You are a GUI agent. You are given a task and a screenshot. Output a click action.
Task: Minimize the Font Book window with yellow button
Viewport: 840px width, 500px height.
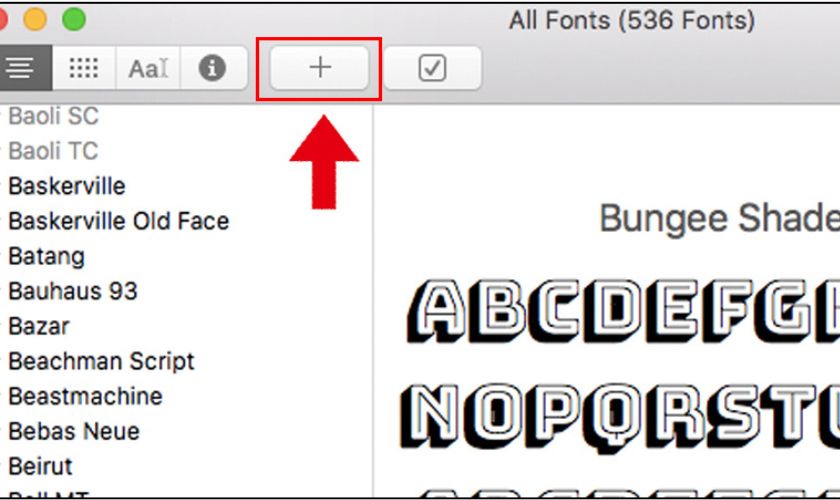(35, 19)
